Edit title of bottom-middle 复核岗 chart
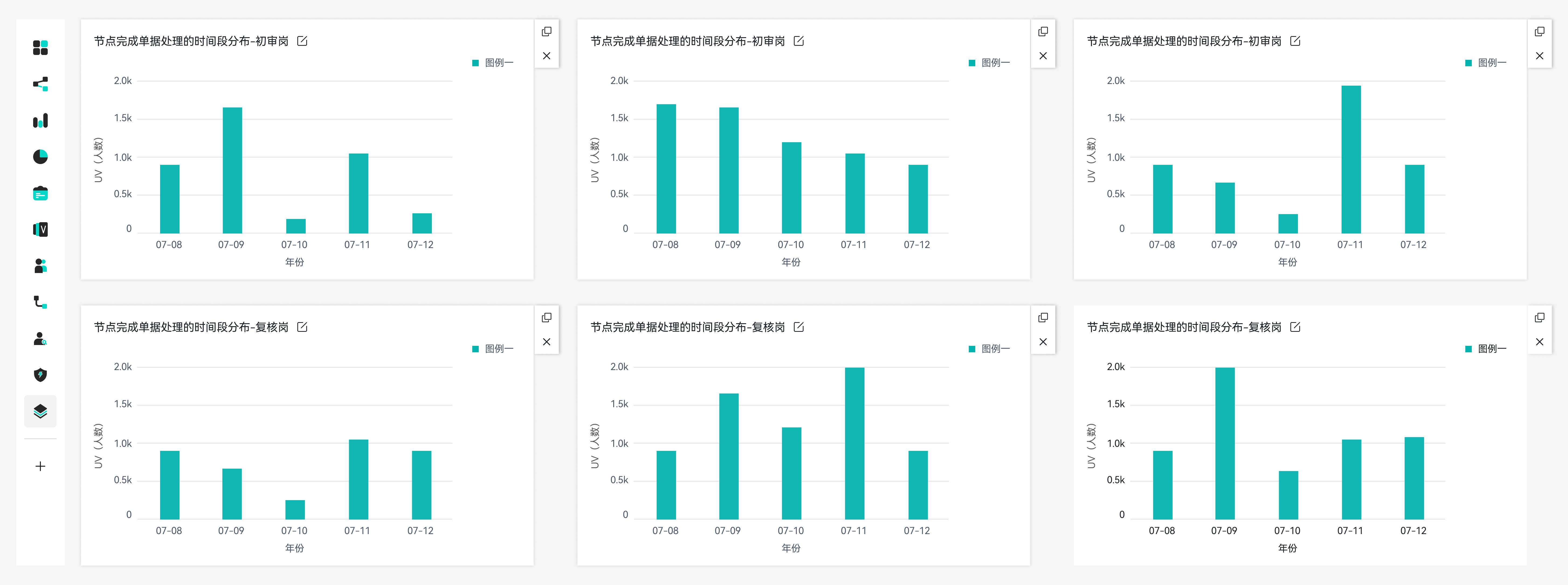 coord(799,327)
